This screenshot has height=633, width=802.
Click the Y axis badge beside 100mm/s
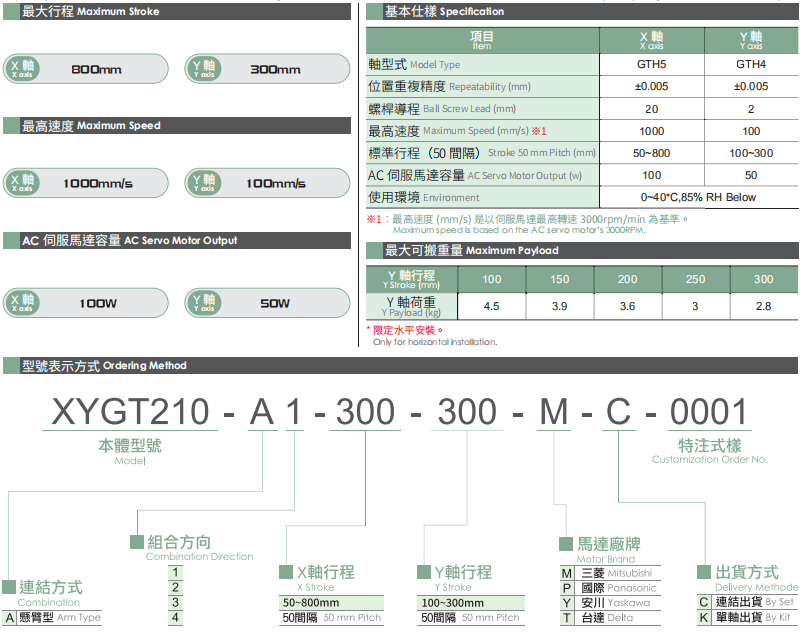204,183
